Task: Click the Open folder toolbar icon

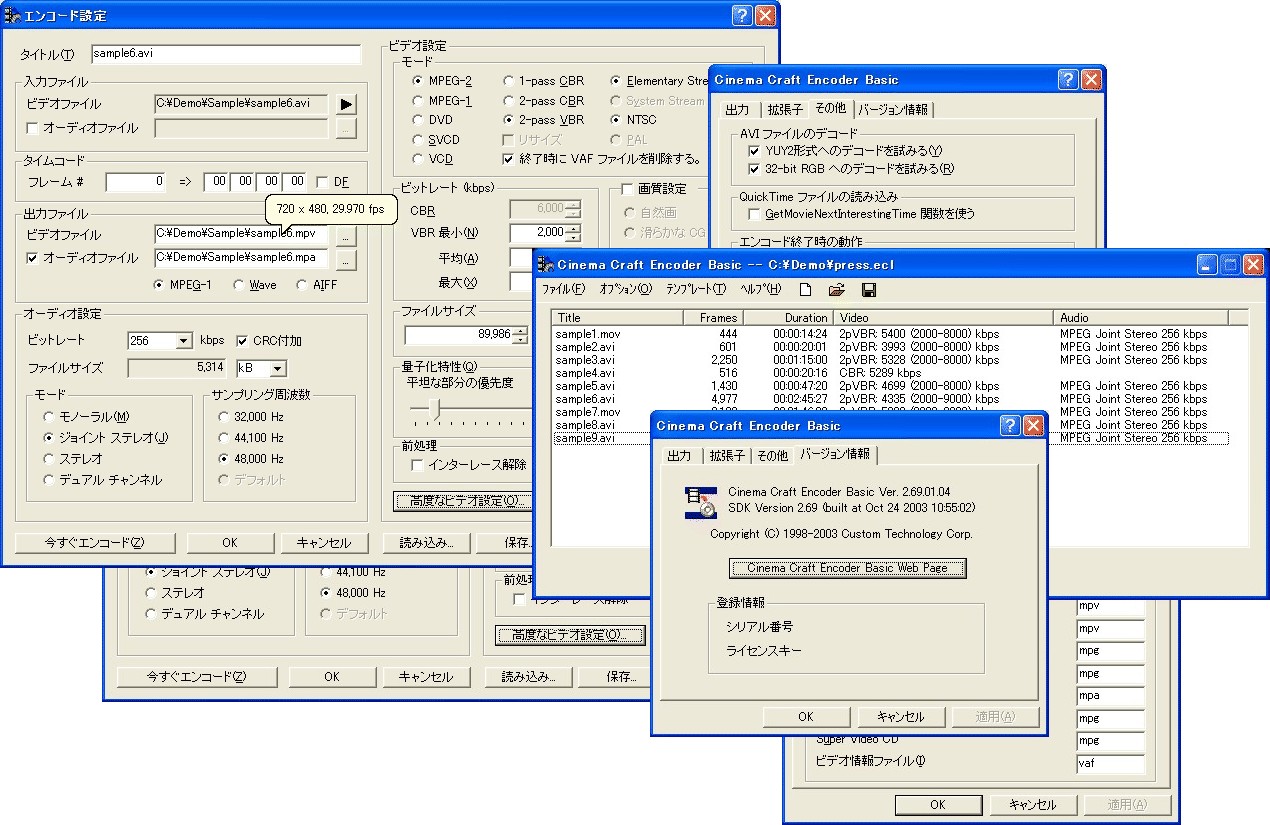Action: [837, 290]
